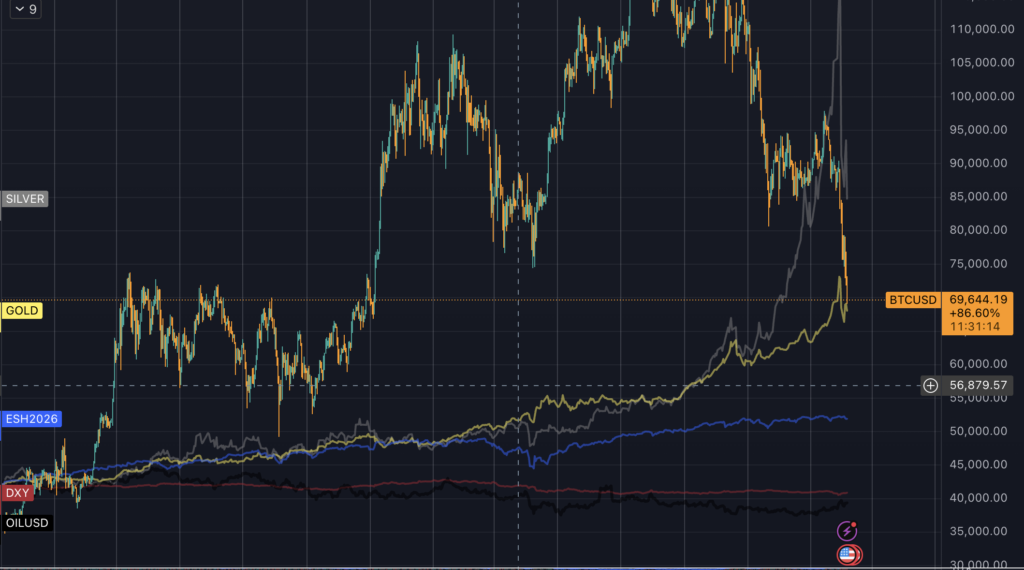Click the 56,879.57 crosshair price label
1024x570 pixels.
[x=978, y=385]
